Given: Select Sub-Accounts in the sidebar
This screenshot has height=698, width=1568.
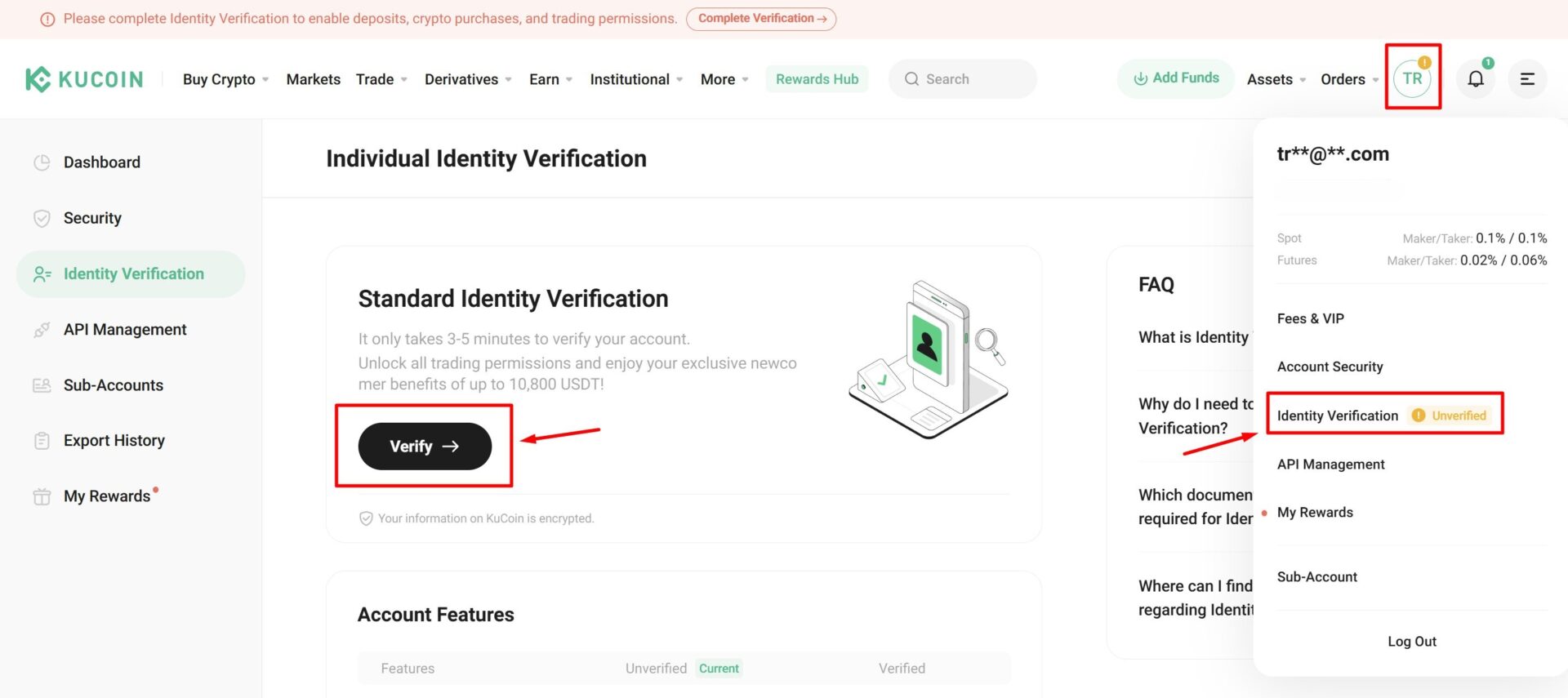Looking at the screenshot, I should coord(113,385).
